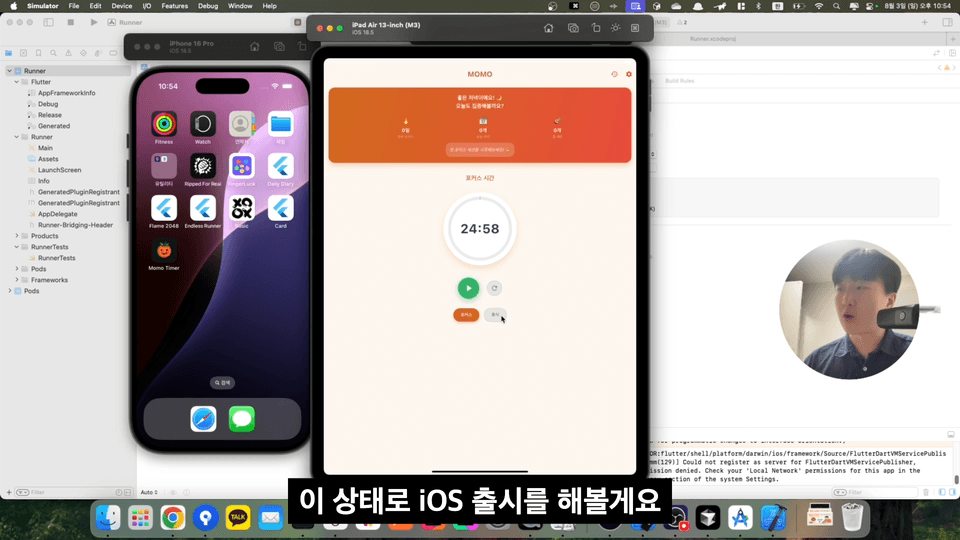Open the Xcode find navigator
Screen dimensions: 960x540
click(x=53, y=53)
